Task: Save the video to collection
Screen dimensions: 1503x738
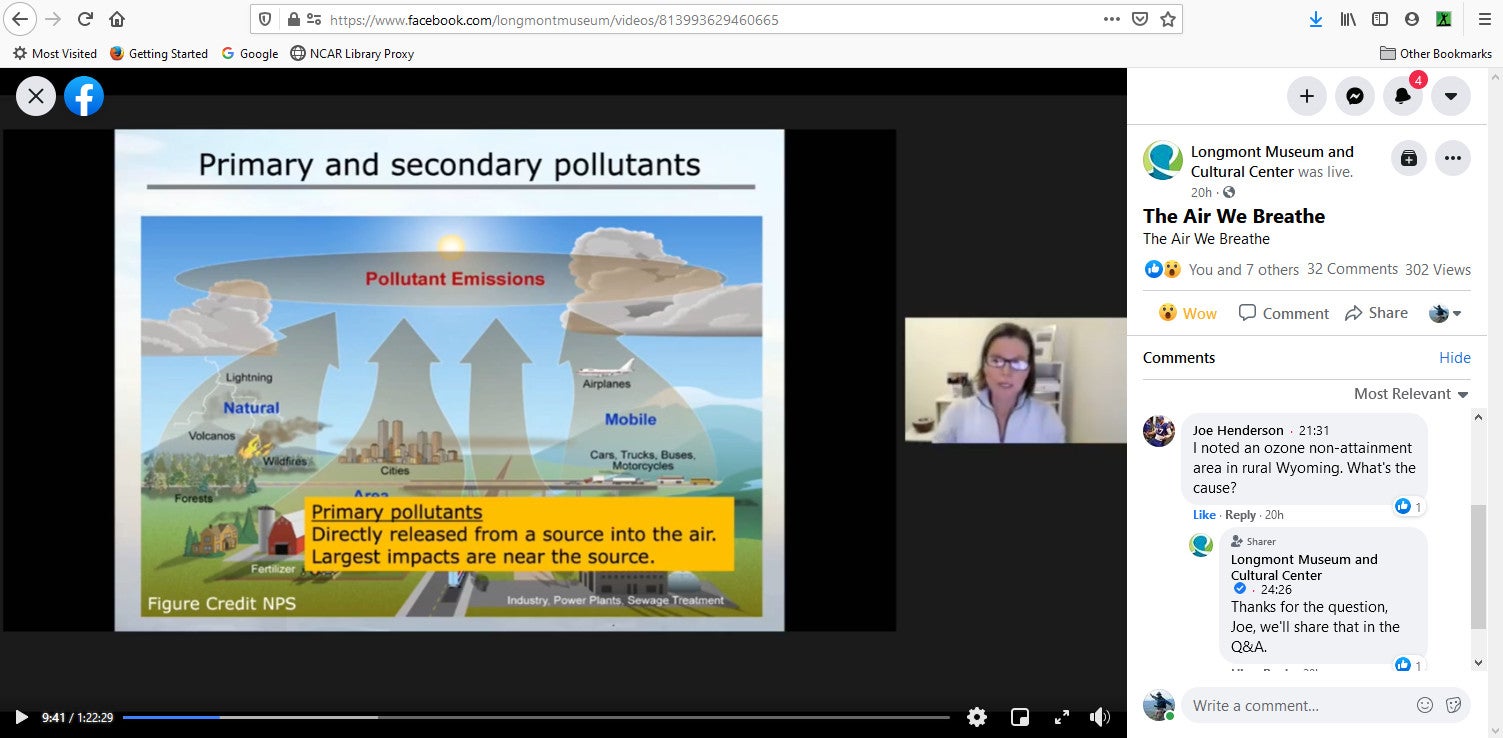Action: coord(1409,158)
